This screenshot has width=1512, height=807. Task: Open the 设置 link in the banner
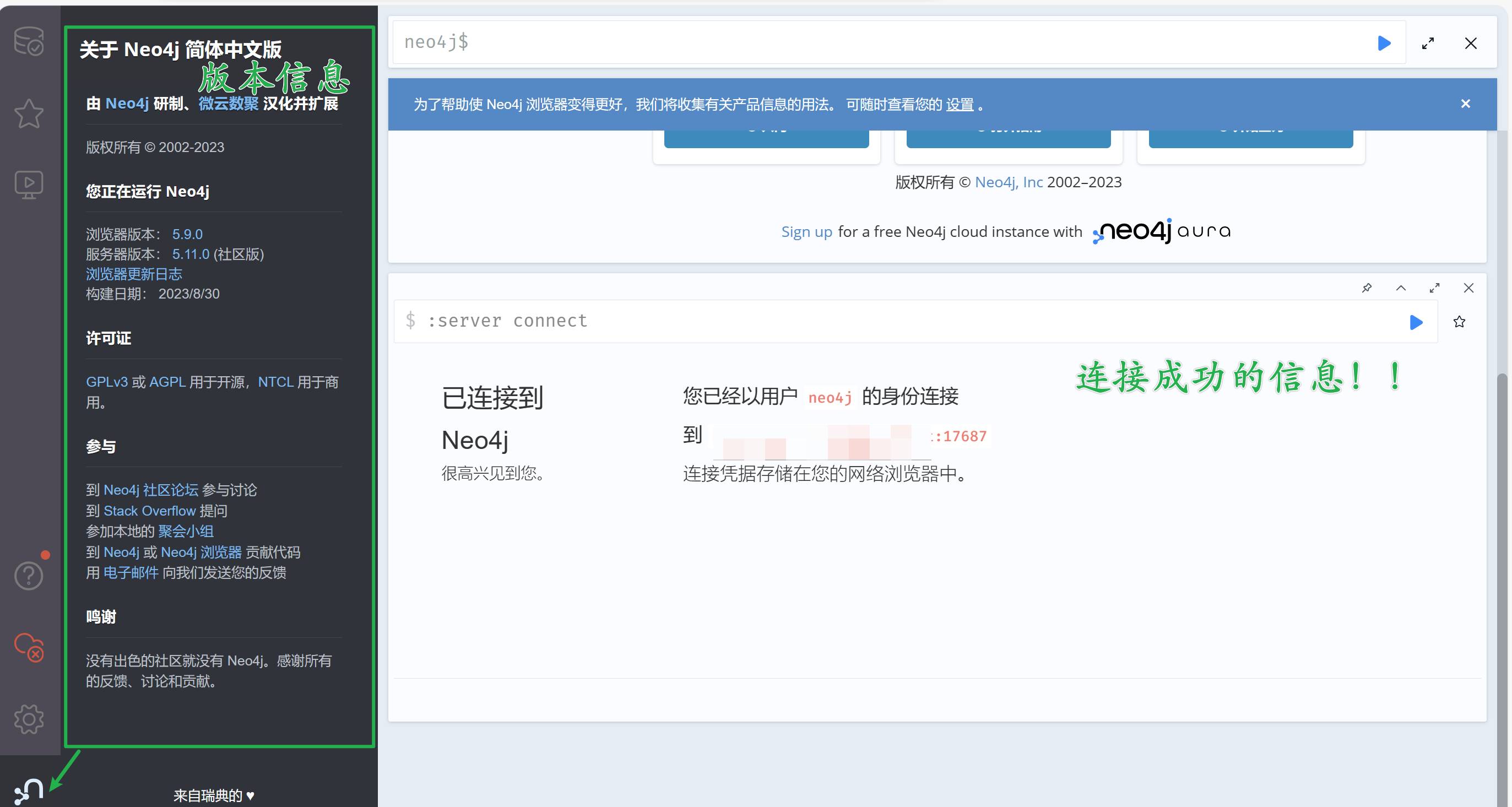(x=960, y=105)
